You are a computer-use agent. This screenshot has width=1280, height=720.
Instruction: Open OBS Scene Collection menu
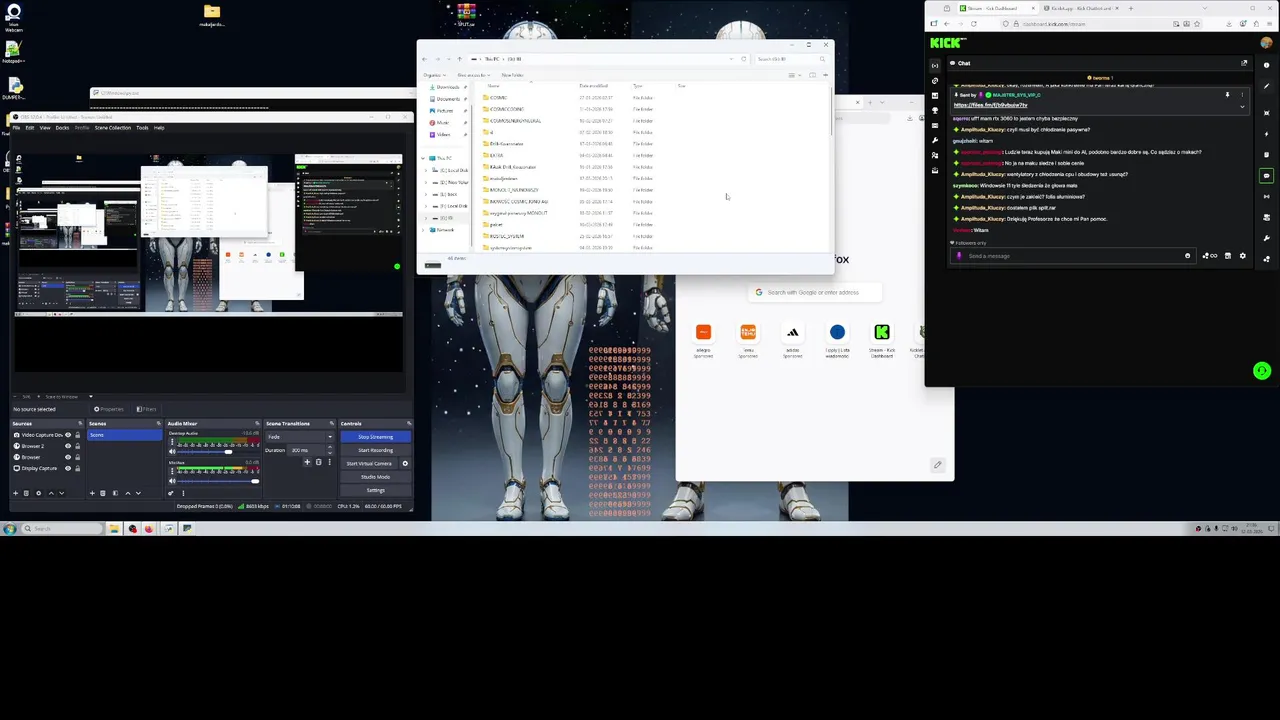(x=113, y=127)
